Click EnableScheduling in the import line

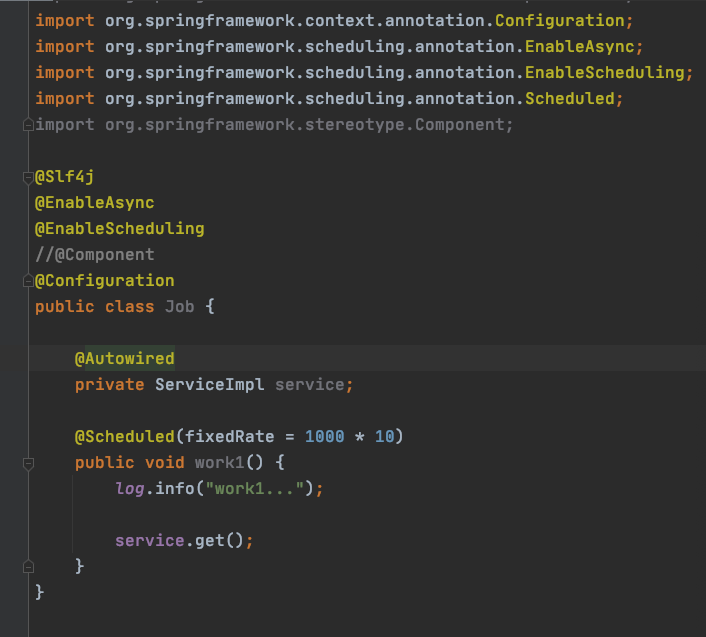point(605,73)
